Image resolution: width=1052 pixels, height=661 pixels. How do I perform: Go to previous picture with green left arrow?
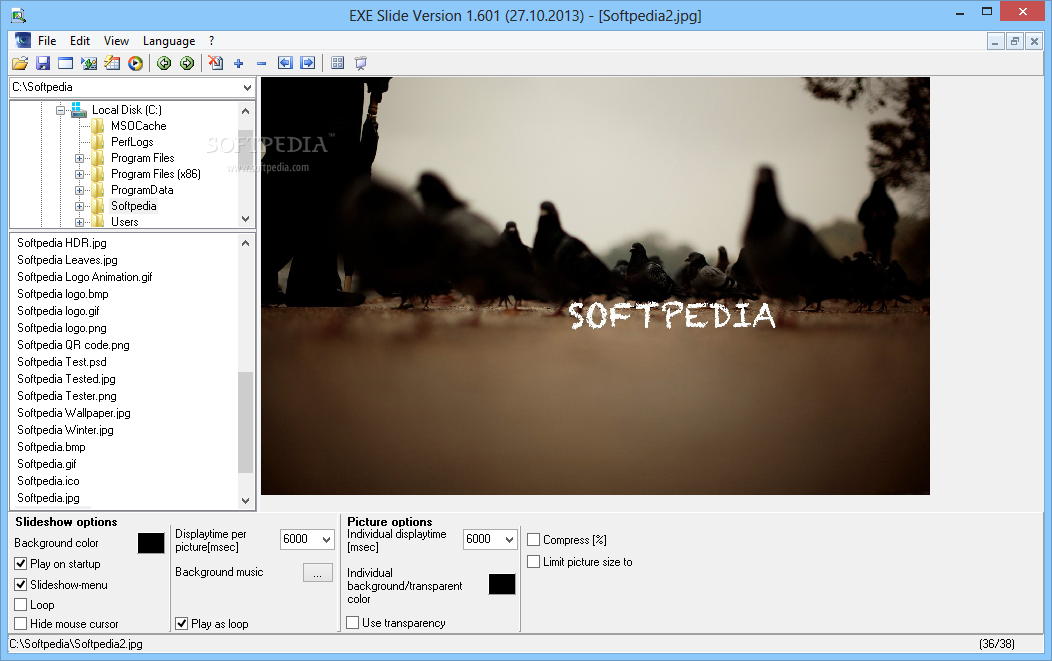(x=164, y=63)
